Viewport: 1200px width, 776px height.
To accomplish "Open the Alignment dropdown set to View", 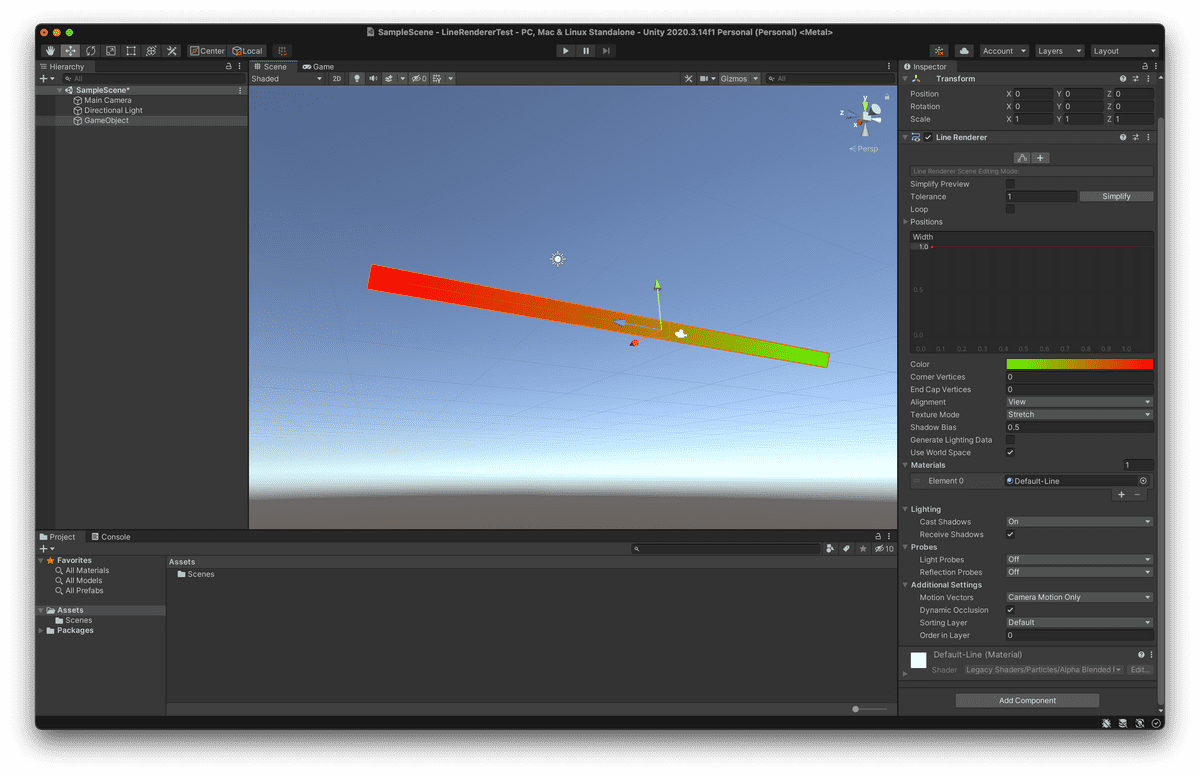I will tap(1079, 402).
